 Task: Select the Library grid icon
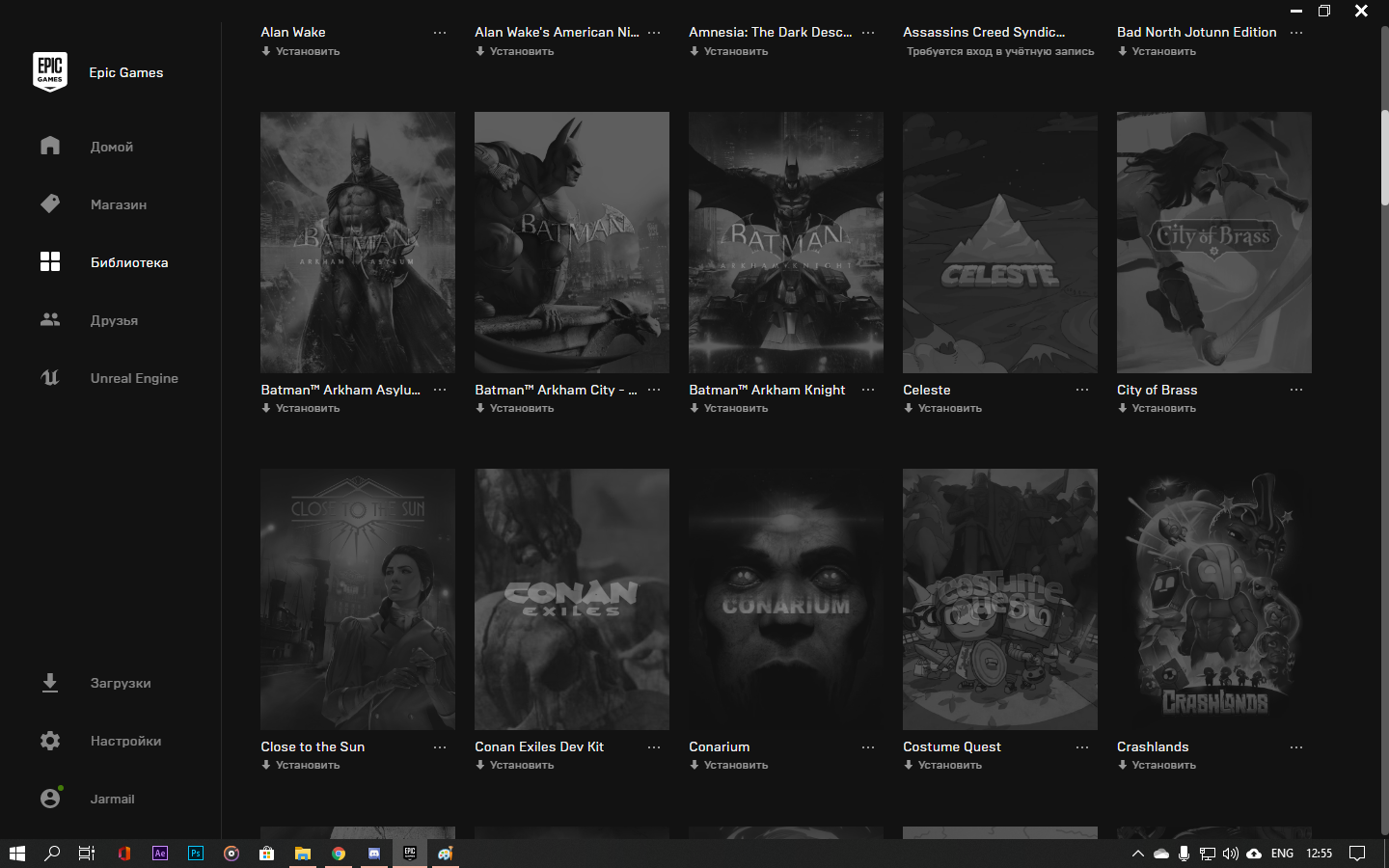(50, 261)
